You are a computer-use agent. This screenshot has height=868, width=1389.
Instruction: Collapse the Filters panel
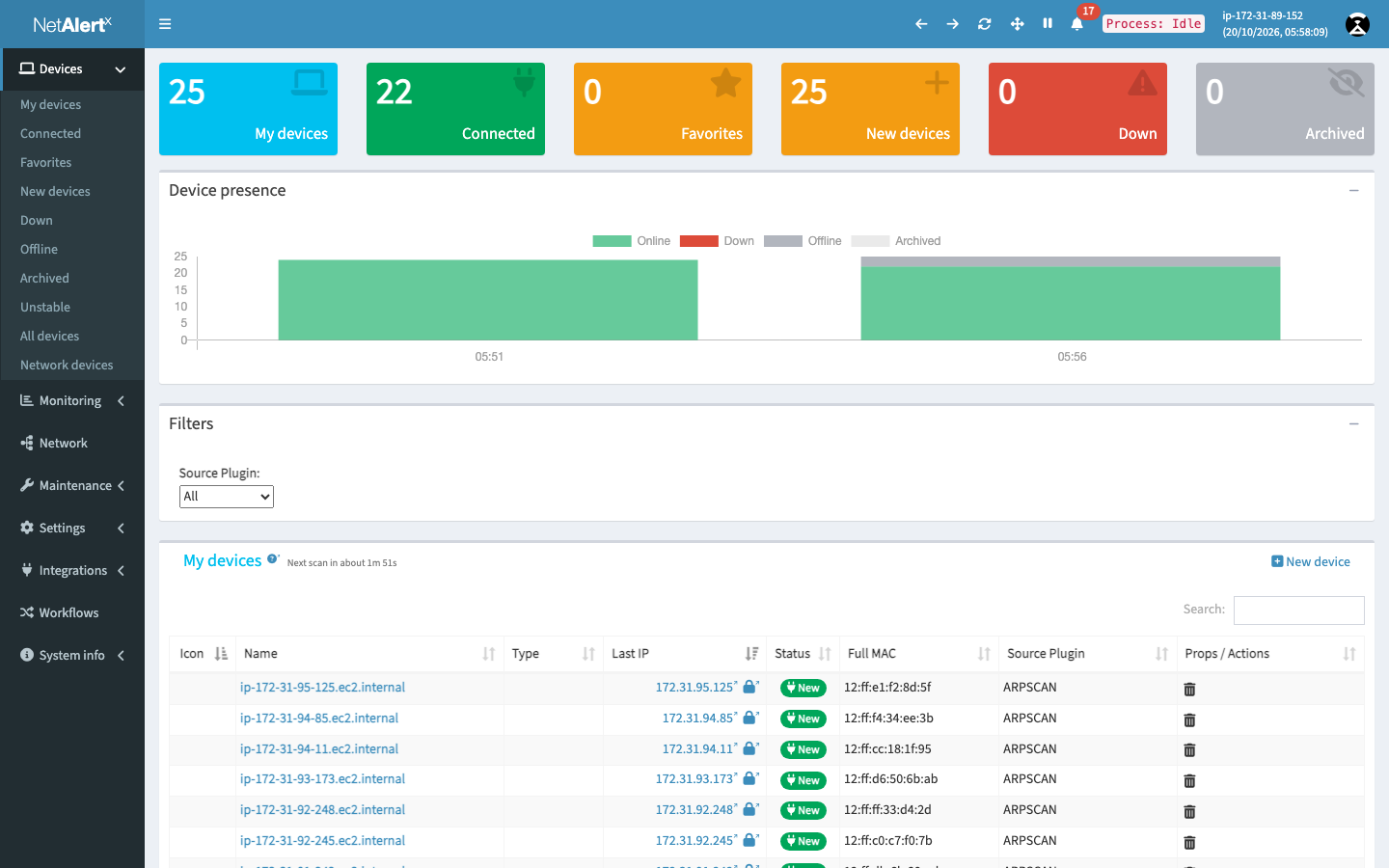click(1354, 424)
